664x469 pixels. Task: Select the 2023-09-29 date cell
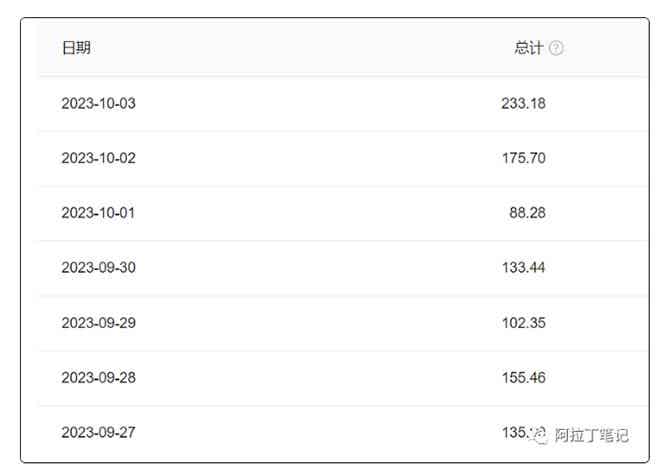(x=98, y=323)
